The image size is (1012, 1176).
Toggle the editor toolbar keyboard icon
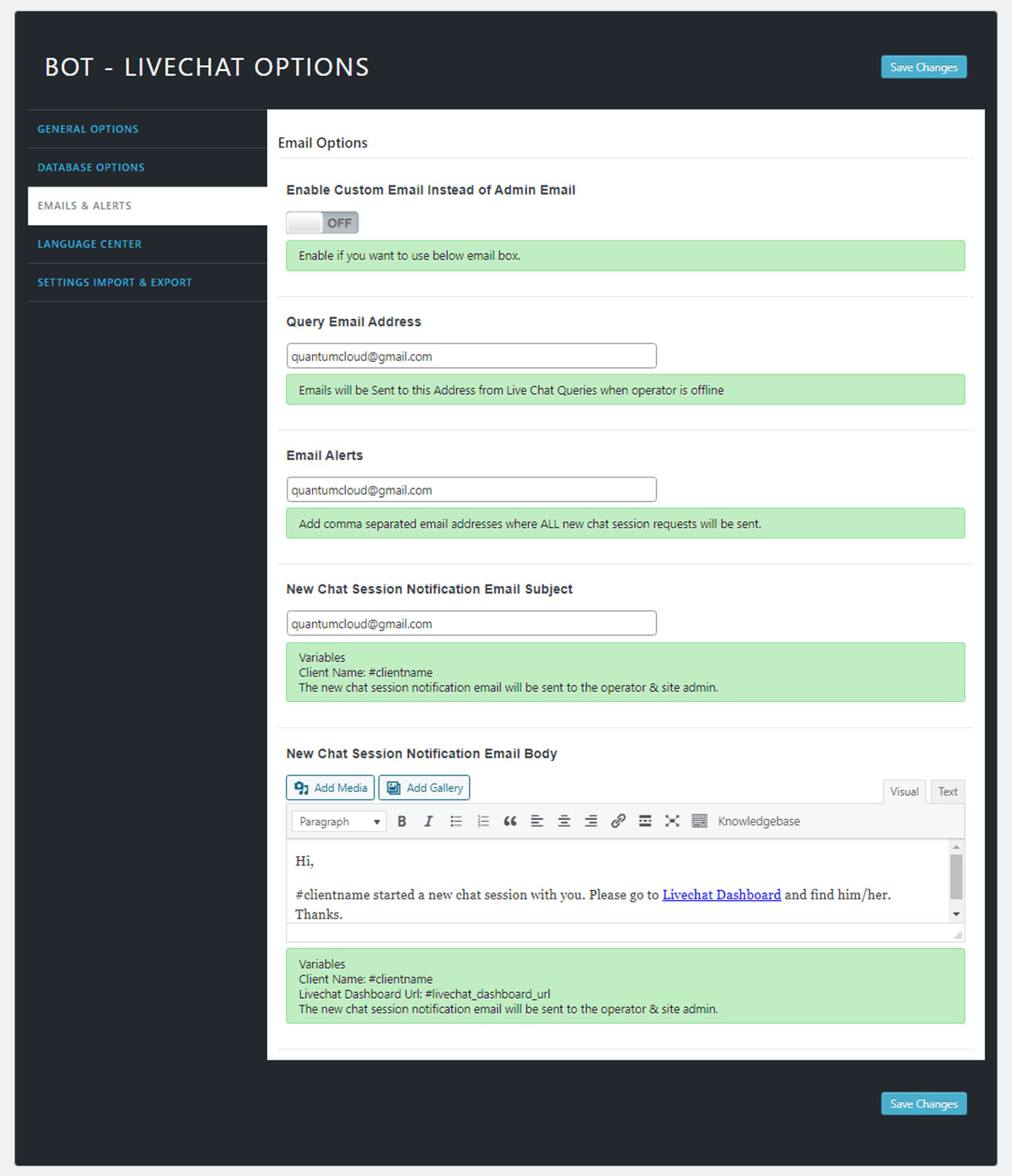pyautogui.click(x=699, y=822)
